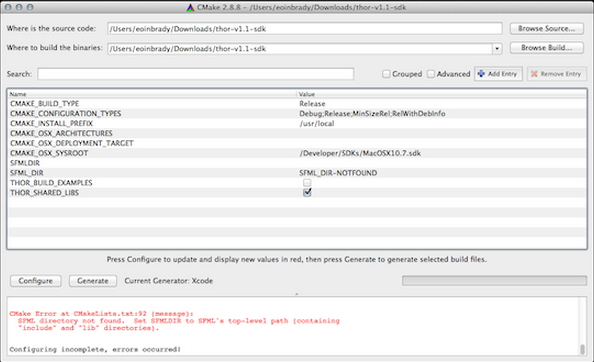Open Browse Source dialog
The height and width of the screenshot is (362, 594).
(x=547, y=29)
